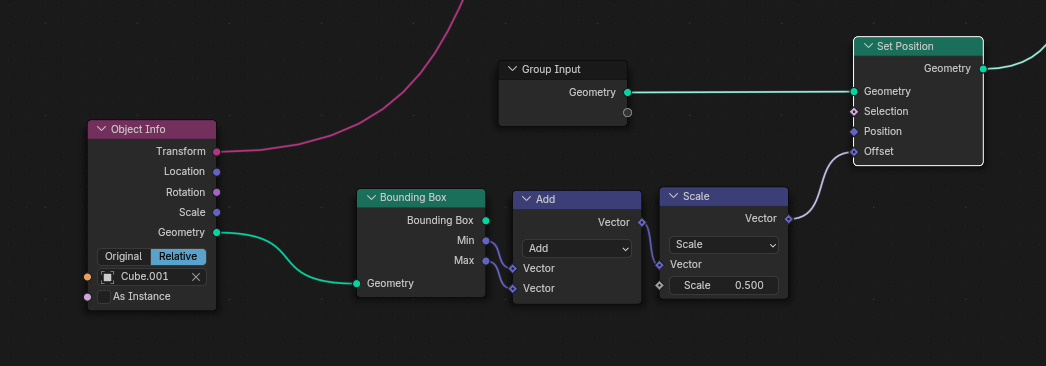Viewport: 1046px width, 366px height.
Task: Click the Position input socket
Action: click(854, 132)
